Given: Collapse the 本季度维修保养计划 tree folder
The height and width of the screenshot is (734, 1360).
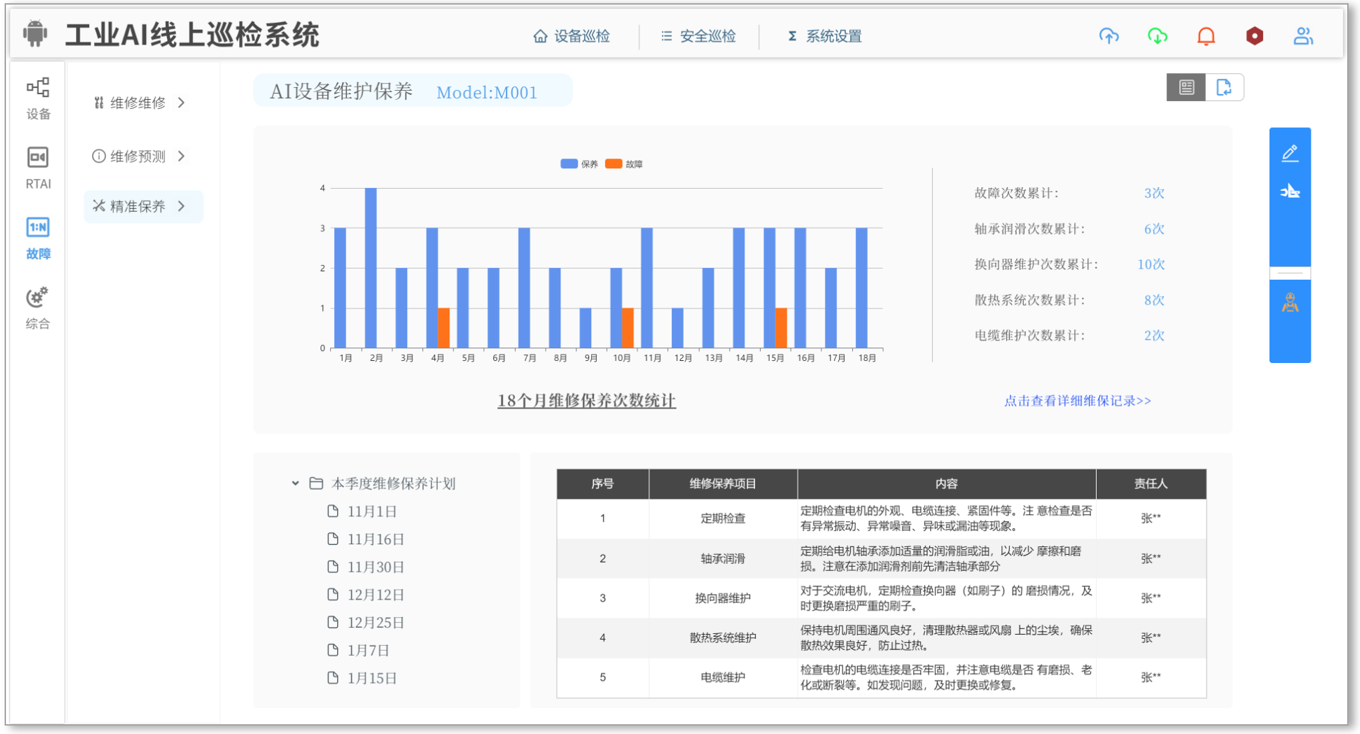Looking at the screenshot, I should (295, 483).
